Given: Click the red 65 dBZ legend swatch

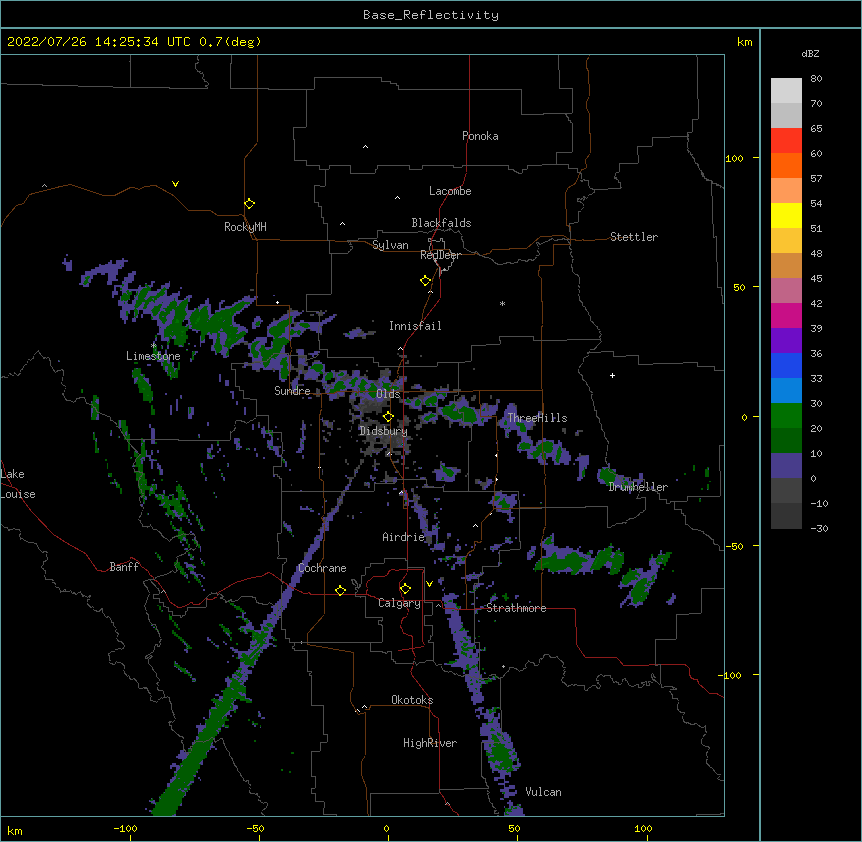Looking at the screenshot, I should [x=786, y=140].
